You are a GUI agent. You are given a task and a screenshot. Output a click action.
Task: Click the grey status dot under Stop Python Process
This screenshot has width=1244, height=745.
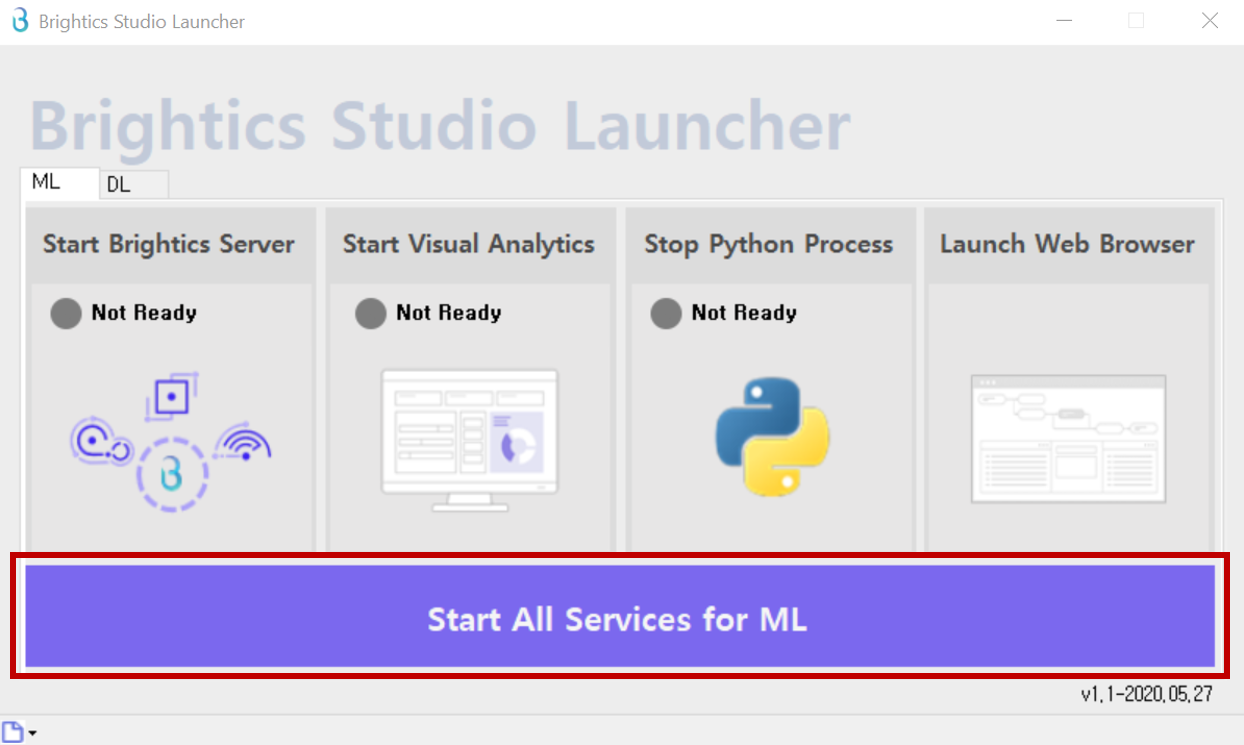[666, 314]
